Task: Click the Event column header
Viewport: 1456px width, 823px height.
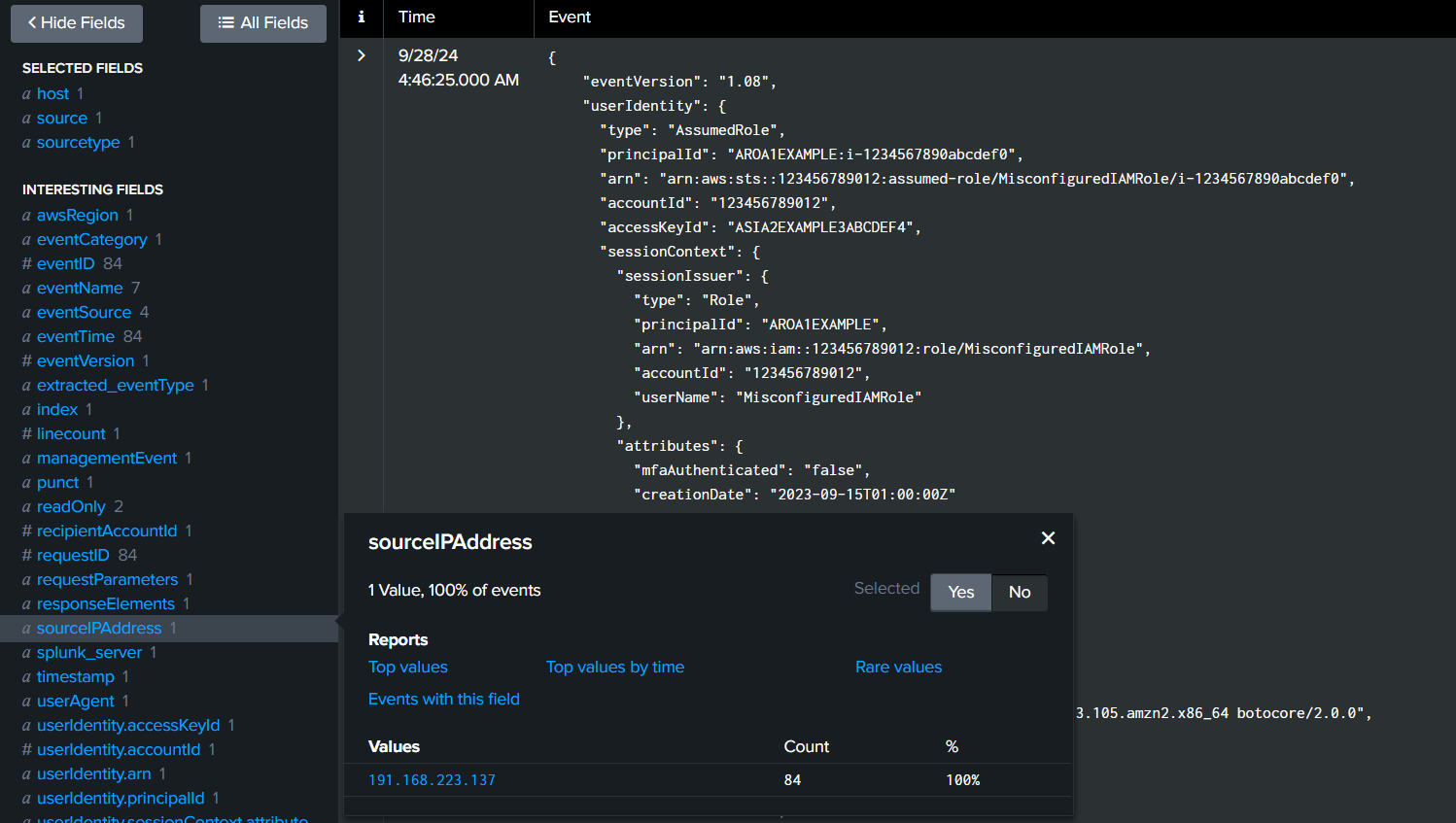Action: click(x=570, y=17)
